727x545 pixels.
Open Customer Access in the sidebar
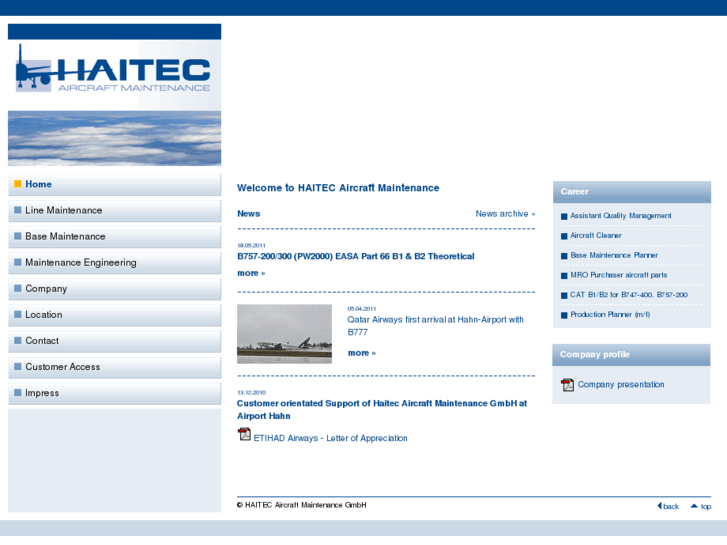[115, 367]
